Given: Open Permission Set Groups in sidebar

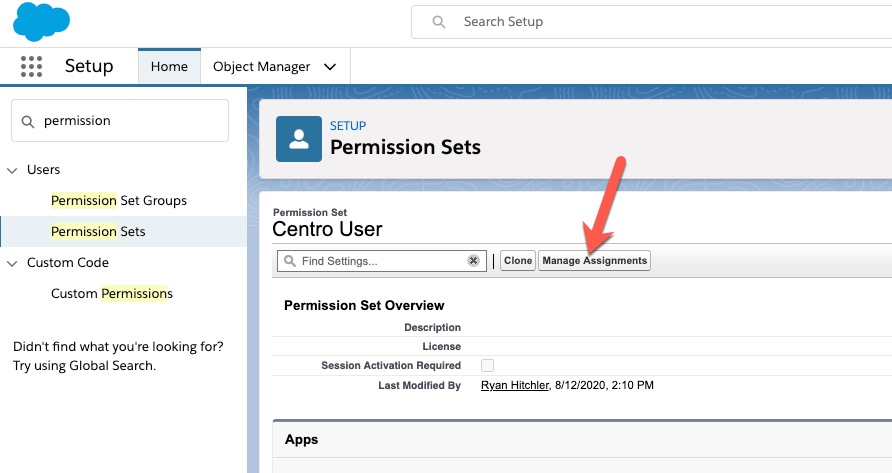Looking at the screenshot, I should point(119,200).
